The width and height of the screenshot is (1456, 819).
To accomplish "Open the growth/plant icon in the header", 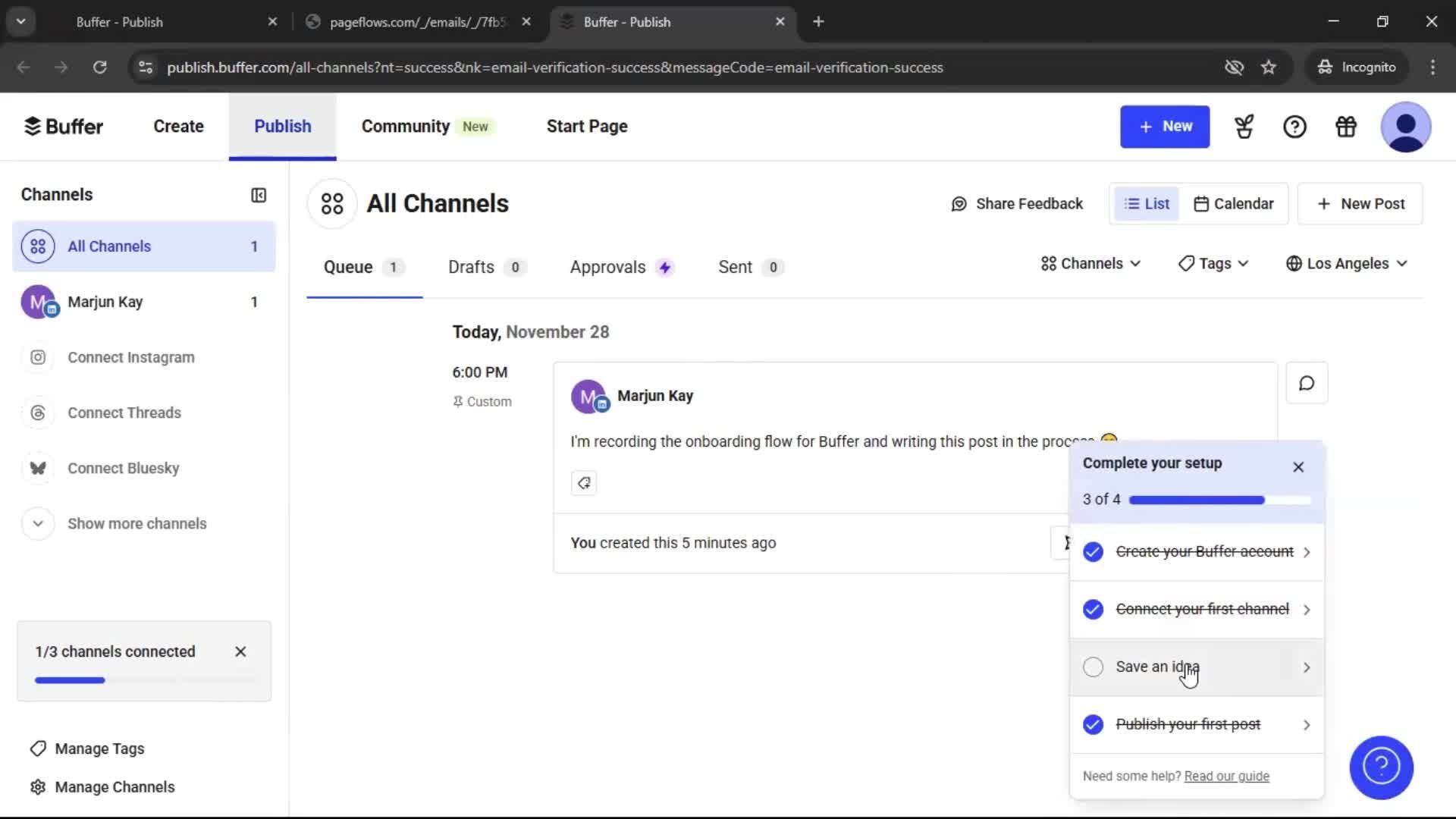I will (1244, 127).
